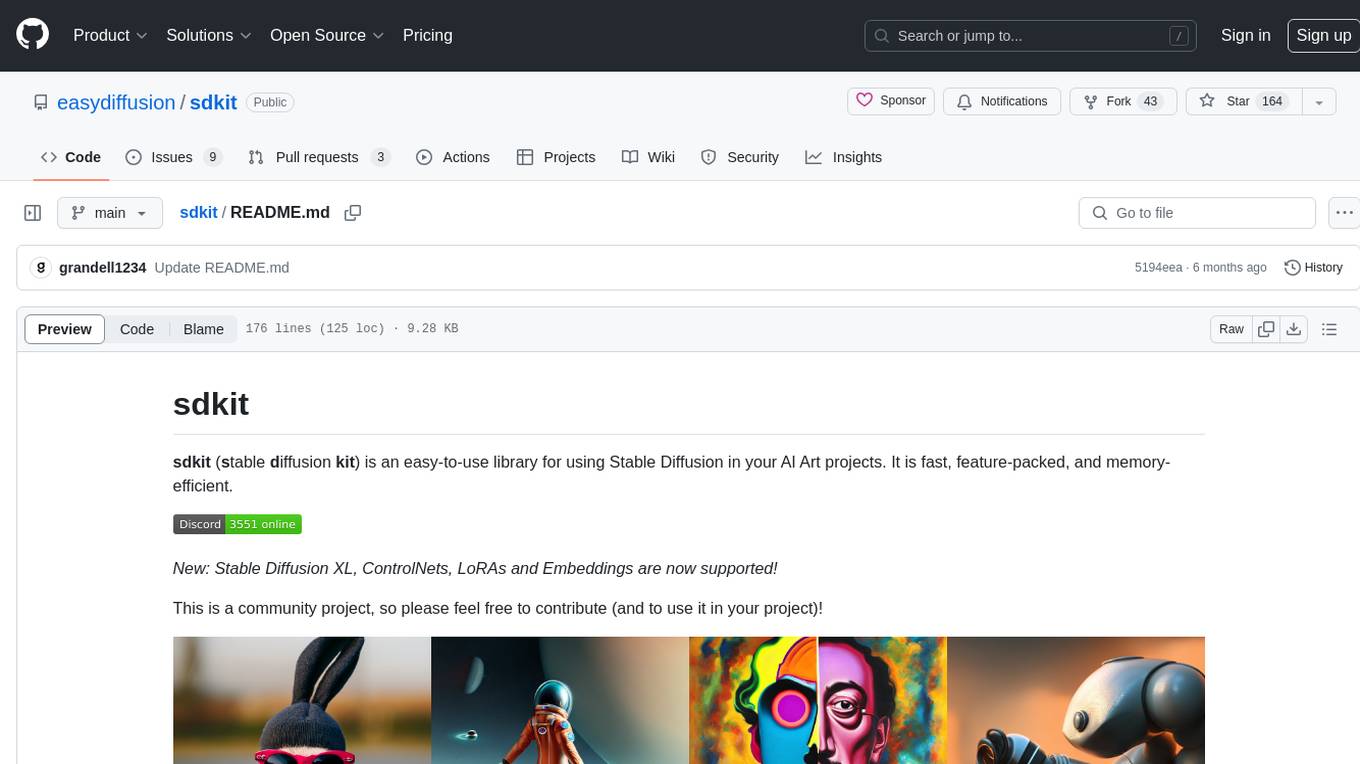The width and height of the screenshot is (1360, 764).
Task: Open the astronaut image
Action: (x=560, y=700)
